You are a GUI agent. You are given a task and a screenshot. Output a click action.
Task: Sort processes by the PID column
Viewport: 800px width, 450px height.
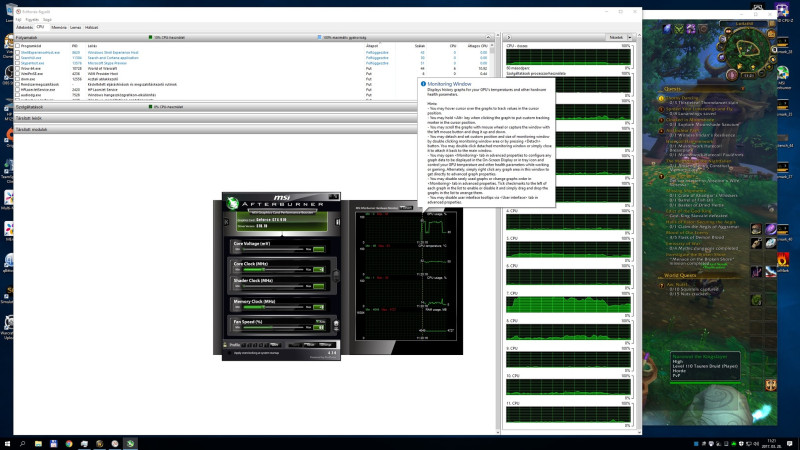point(75,46)
